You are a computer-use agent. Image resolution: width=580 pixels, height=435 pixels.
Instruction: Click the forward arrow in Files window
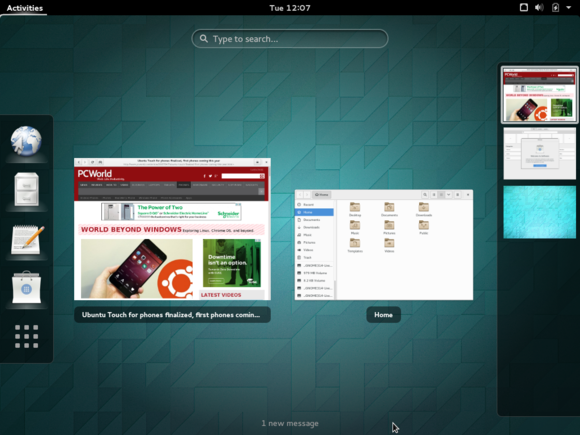click(307, 195)
